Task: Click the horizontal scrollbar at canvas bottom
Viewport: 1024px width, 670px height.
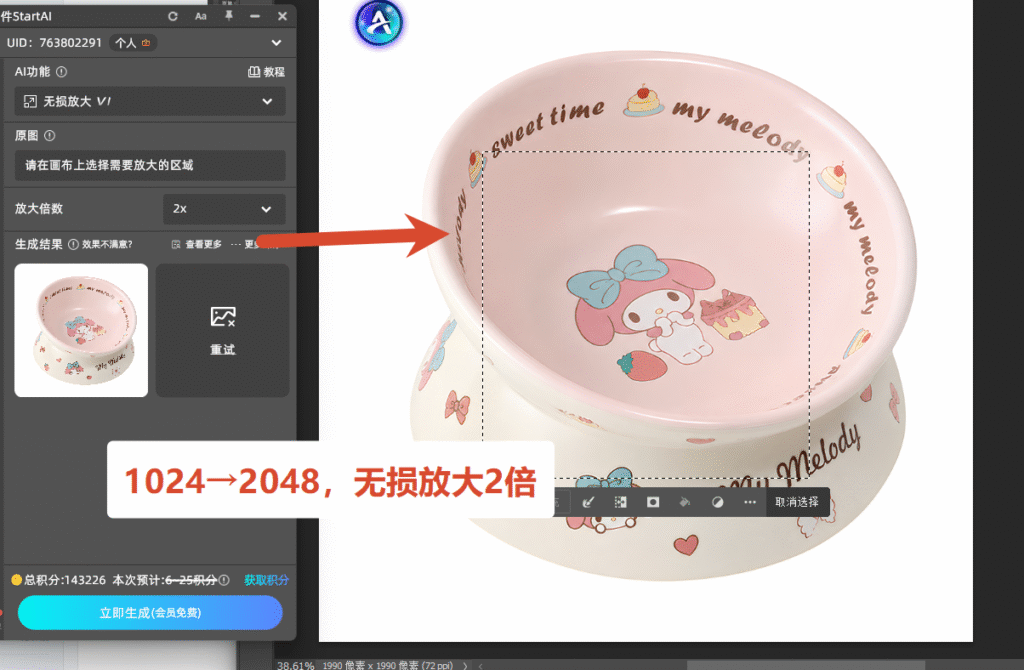Action: click(806, 665)
